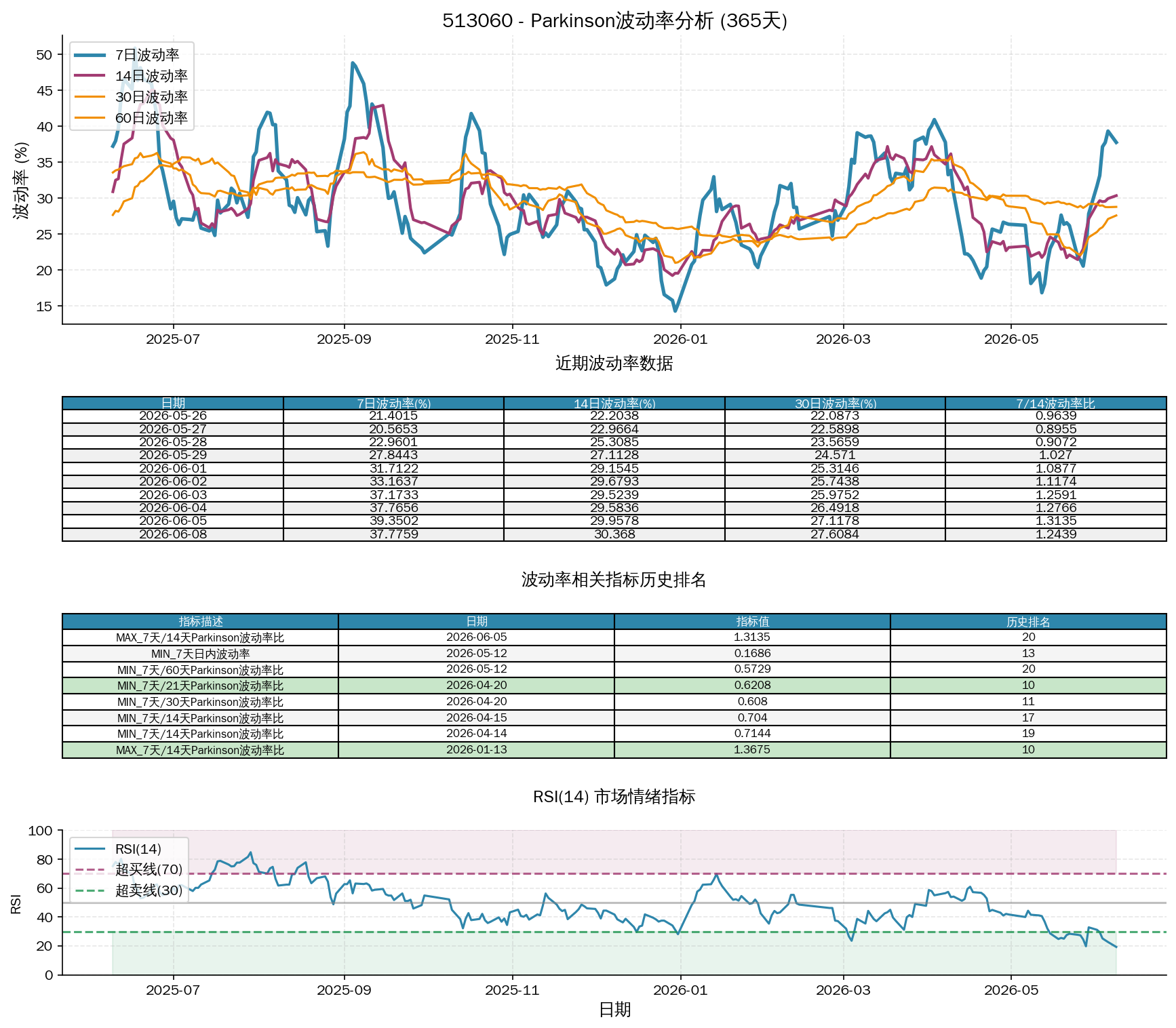Click the 超卖线(30) legend entry
Image resolution: width=1176 pixels, height=1028 pixels.
click(128, 890)
